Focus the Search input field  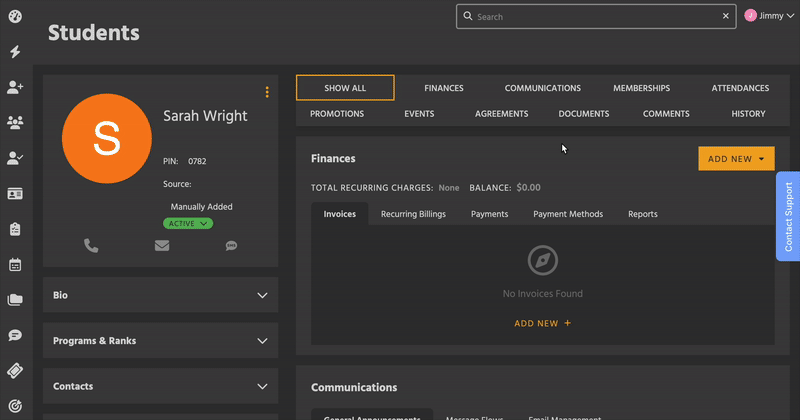pos(596,16)
